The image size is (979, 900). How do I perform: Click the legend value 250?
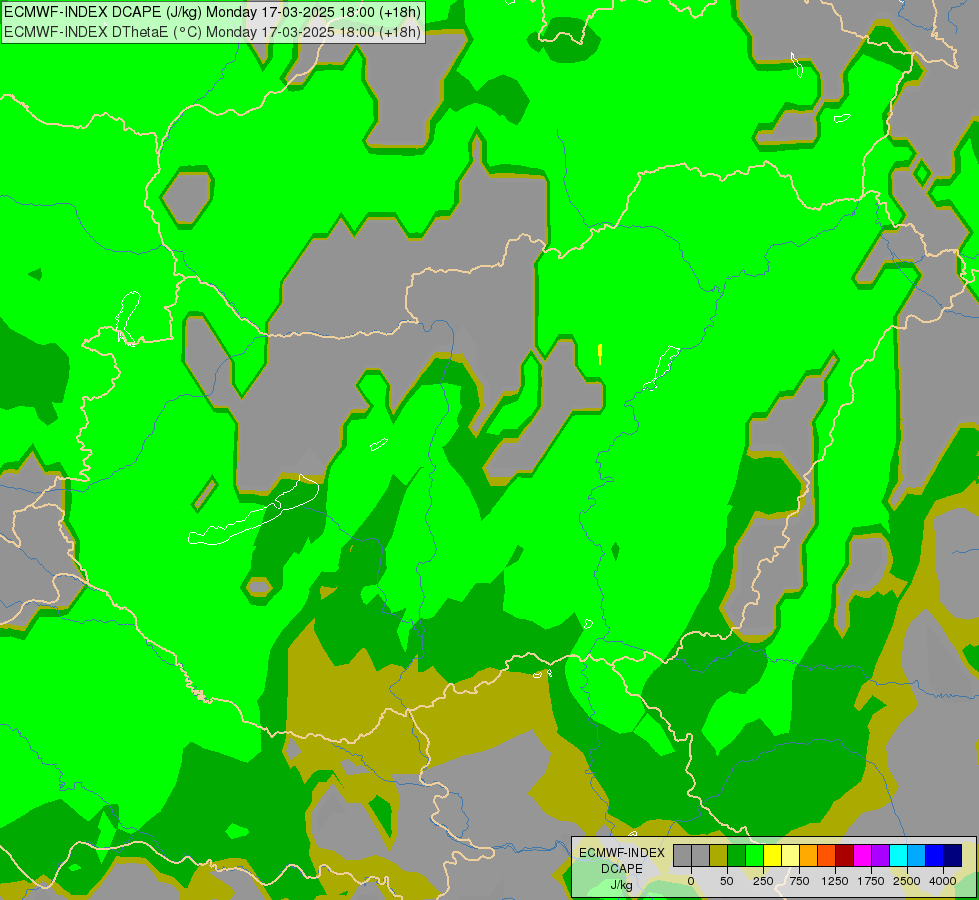click(x=763, y=881)
